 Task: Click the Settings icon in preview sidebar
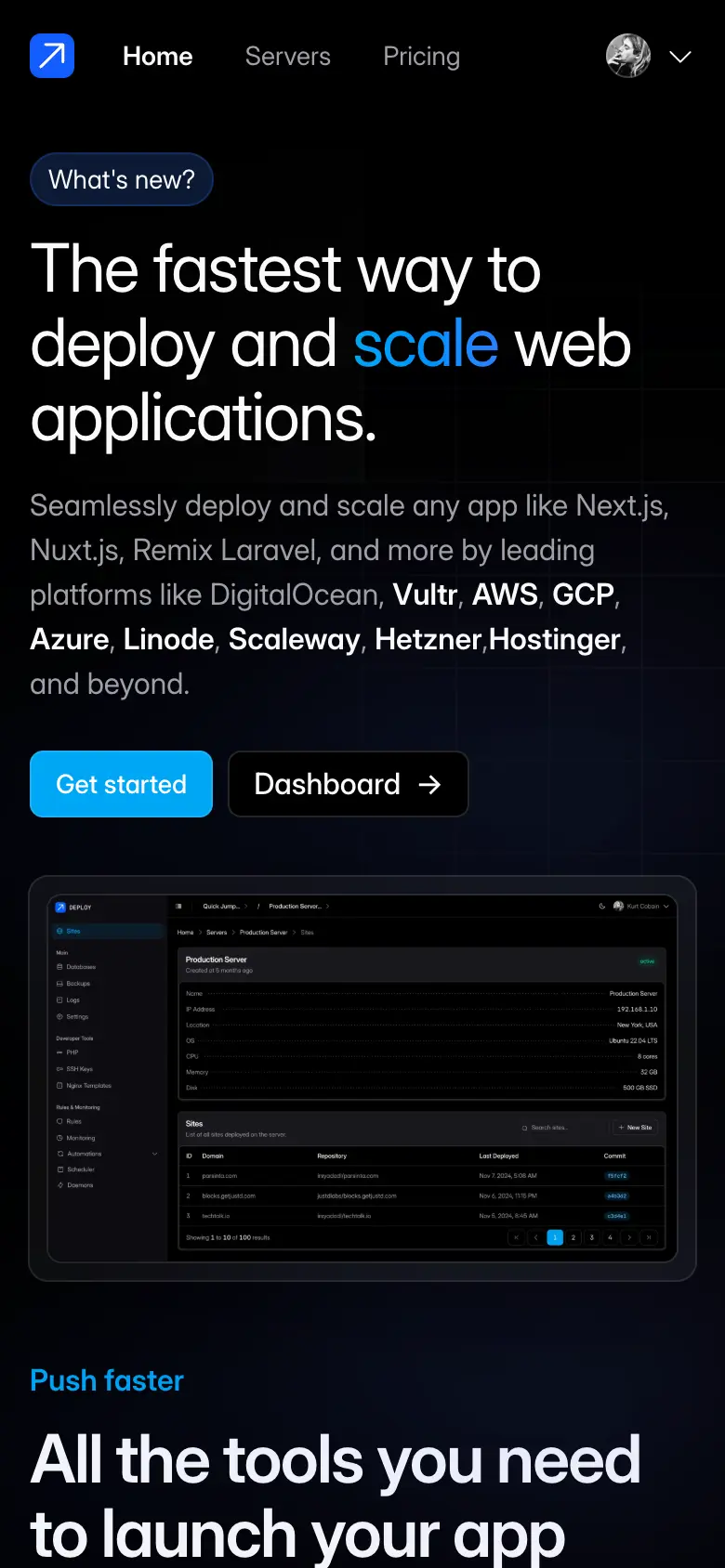pyautogui.click(x=60, y=1017)
